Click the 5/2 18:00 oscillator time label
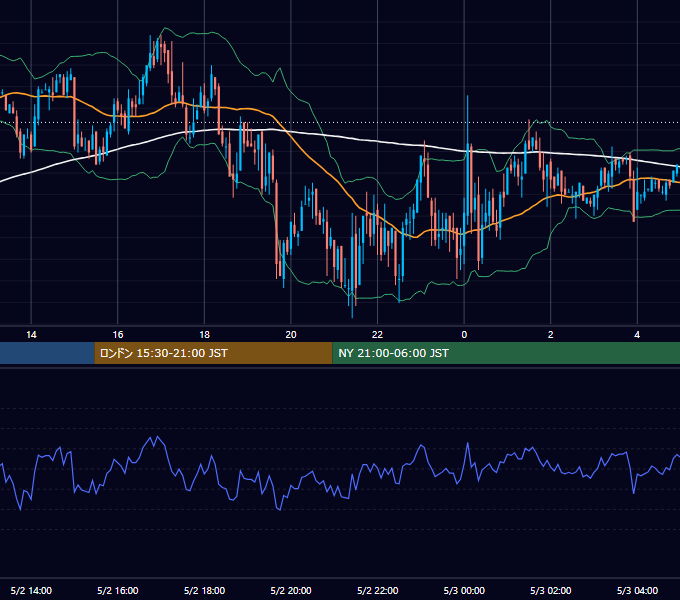The height and width of the screenshot is (600, 680). [x=204, y=590]
